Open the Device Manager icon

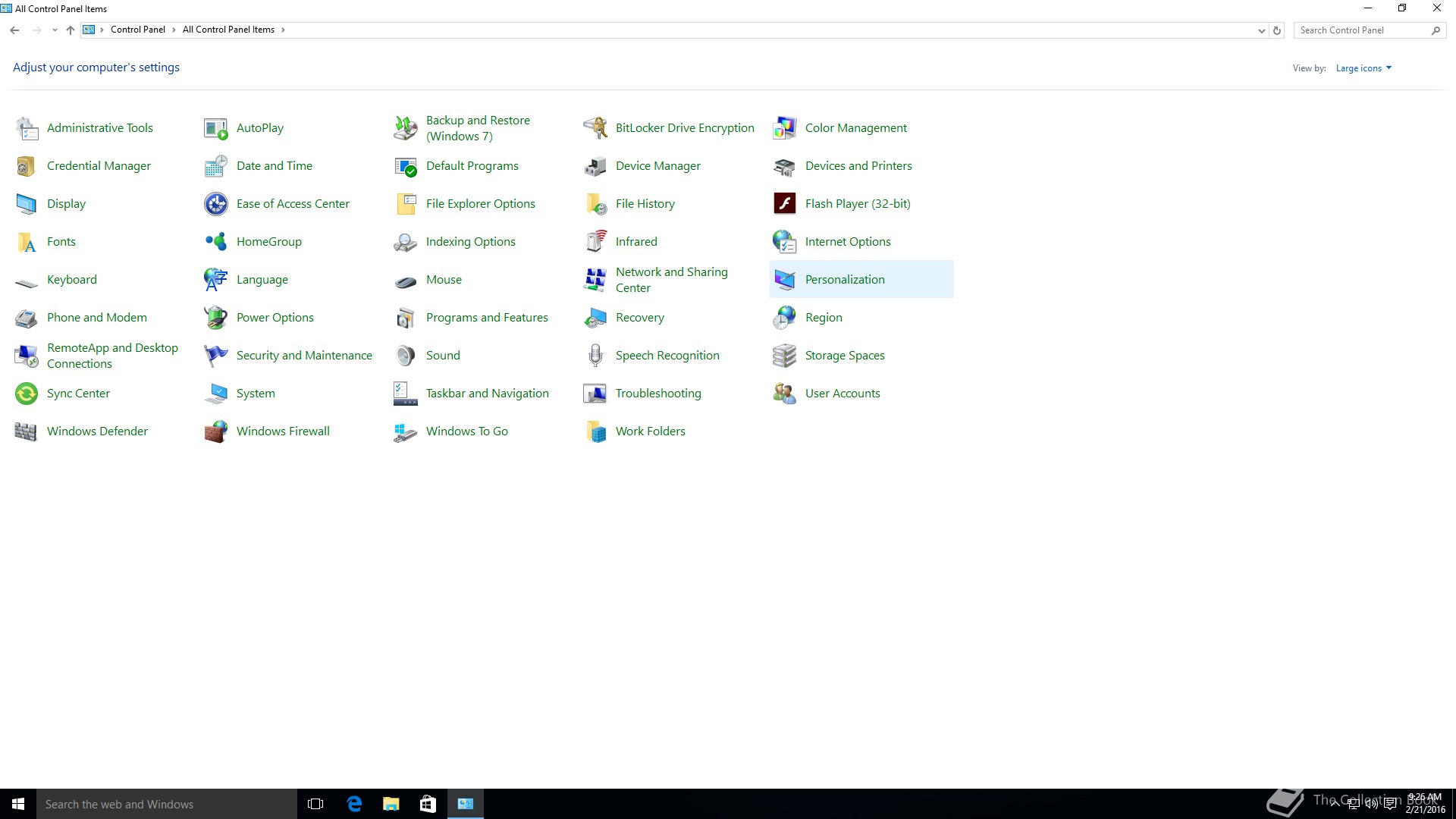point(595,166)
